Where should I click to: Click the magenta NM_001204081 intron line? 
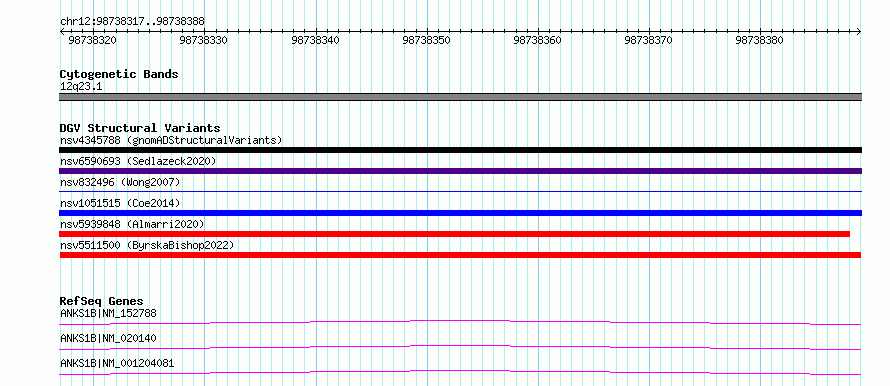pyautogui.click(x=460, y=371)
